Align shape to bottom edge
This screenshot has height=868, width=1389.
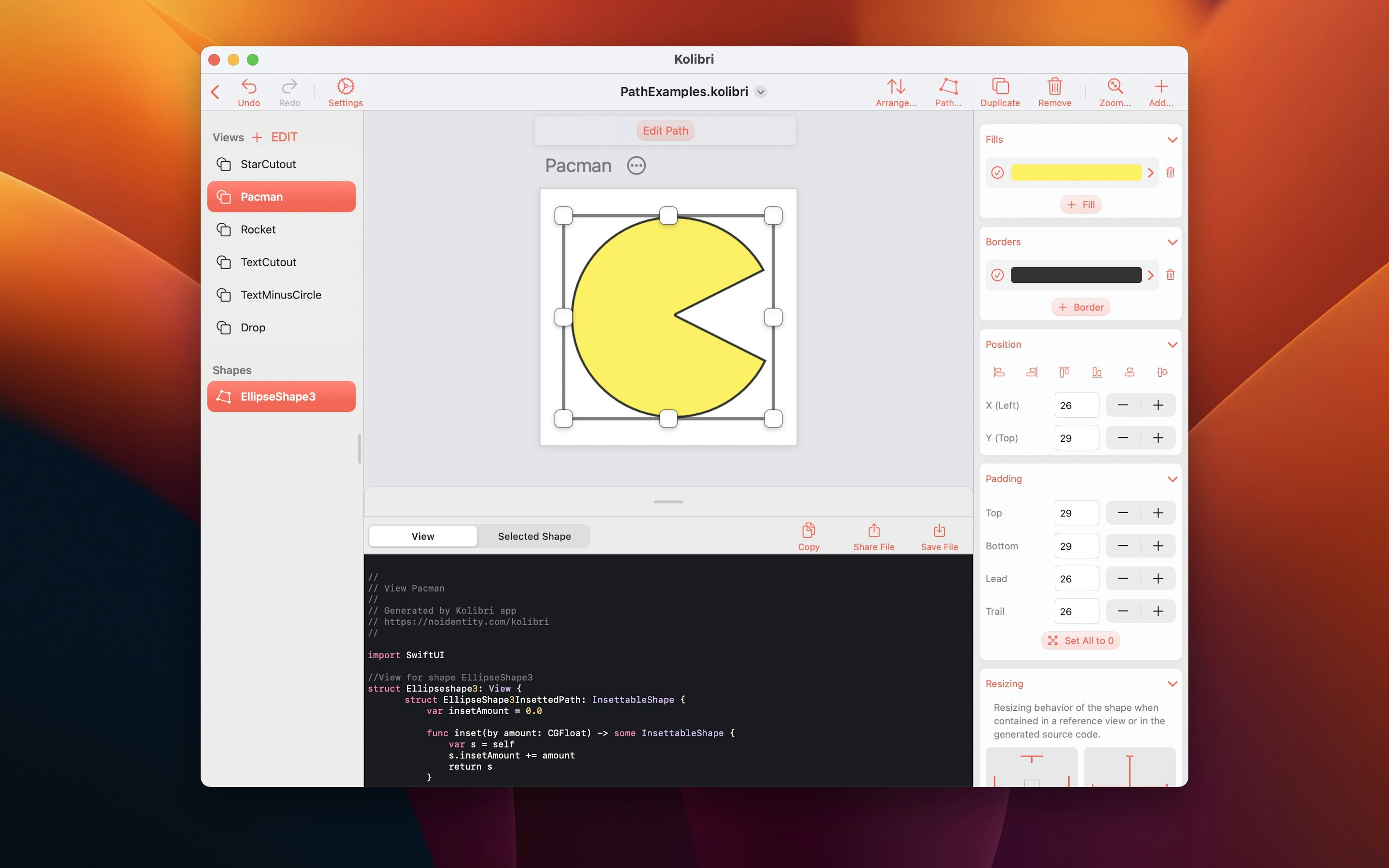tap(1097, 372)
